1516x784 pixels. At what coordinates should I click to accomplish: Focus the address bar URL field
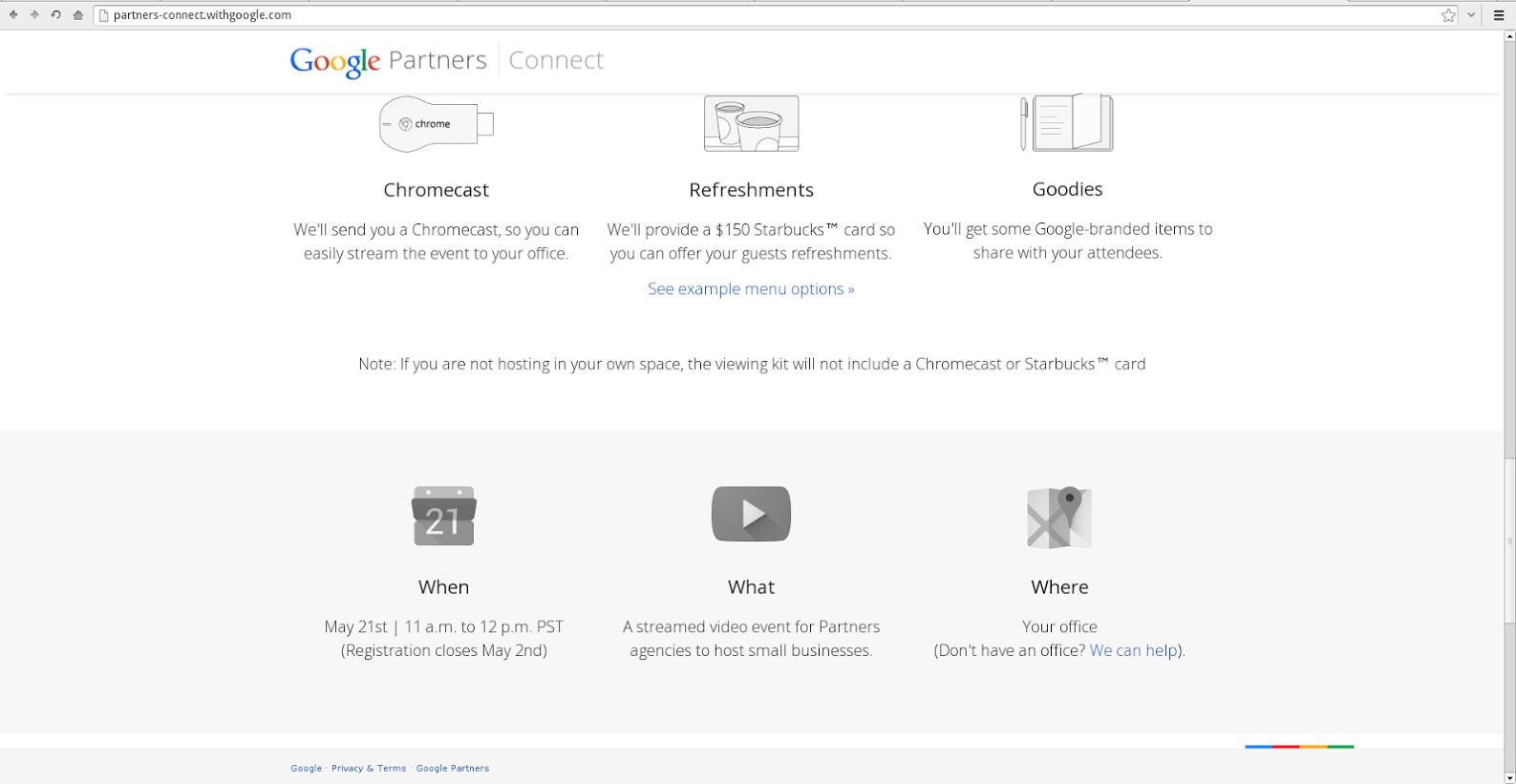[x=669, y=15]
